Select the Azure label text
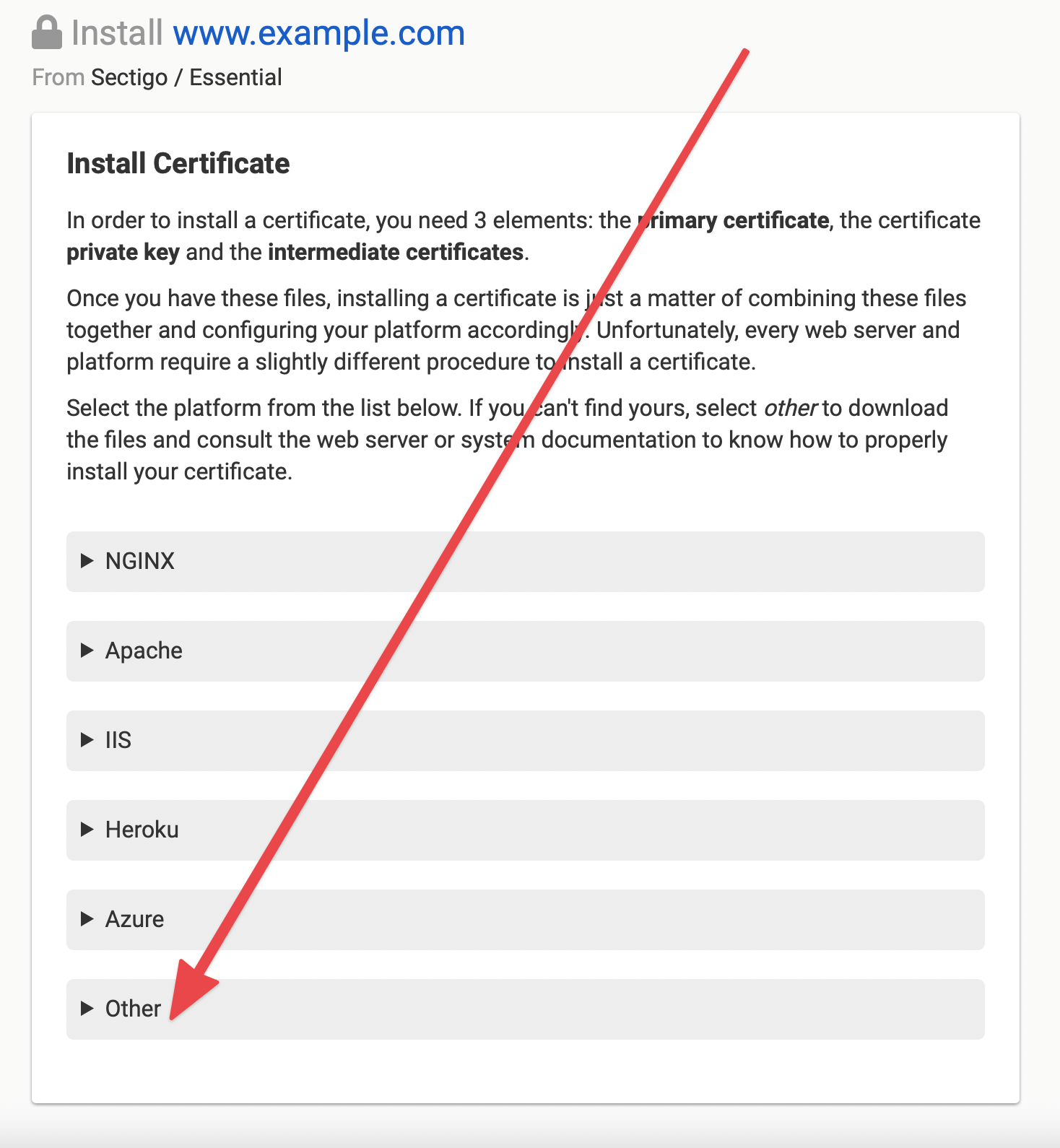1060x1148 pixels. coord(135,919)
